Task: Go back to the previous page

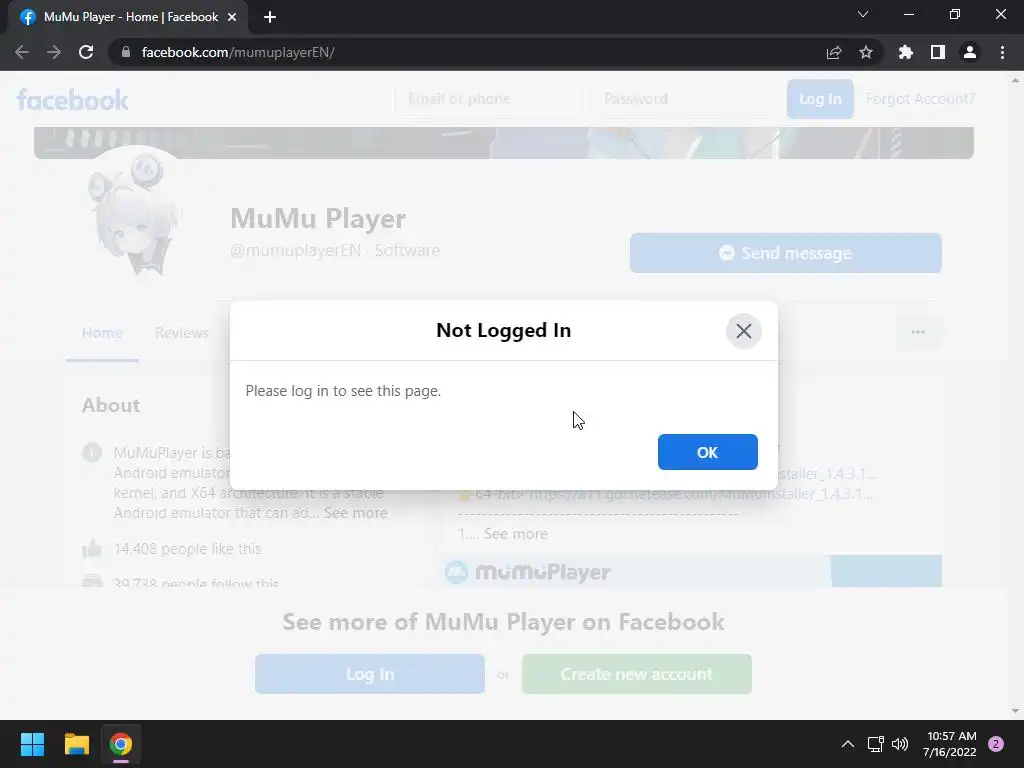Action: click(x=22, y=52)
